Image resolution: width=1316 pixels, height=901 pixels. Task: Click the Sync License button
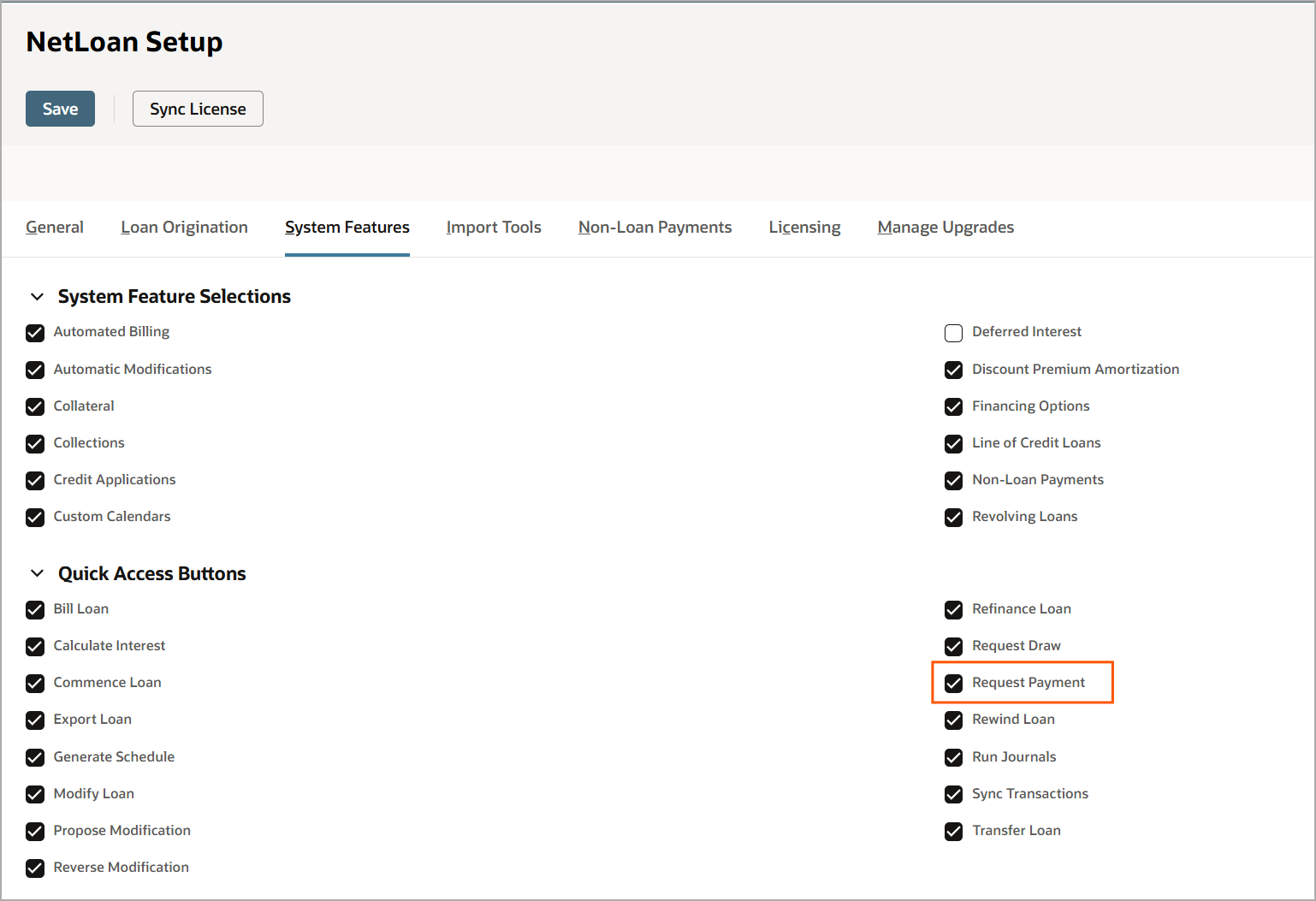[198, 109]
